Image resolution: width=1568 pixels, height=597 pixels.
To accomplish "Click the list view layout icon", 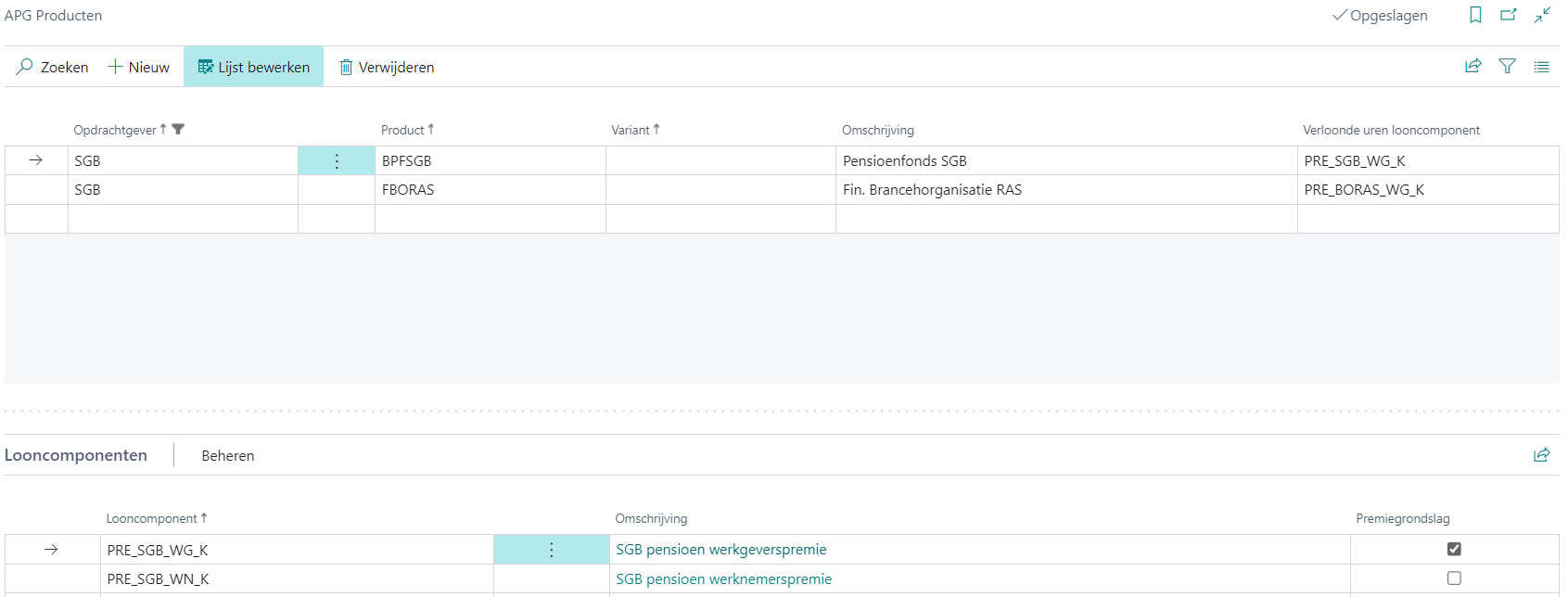I will [x=1541, y=67].
